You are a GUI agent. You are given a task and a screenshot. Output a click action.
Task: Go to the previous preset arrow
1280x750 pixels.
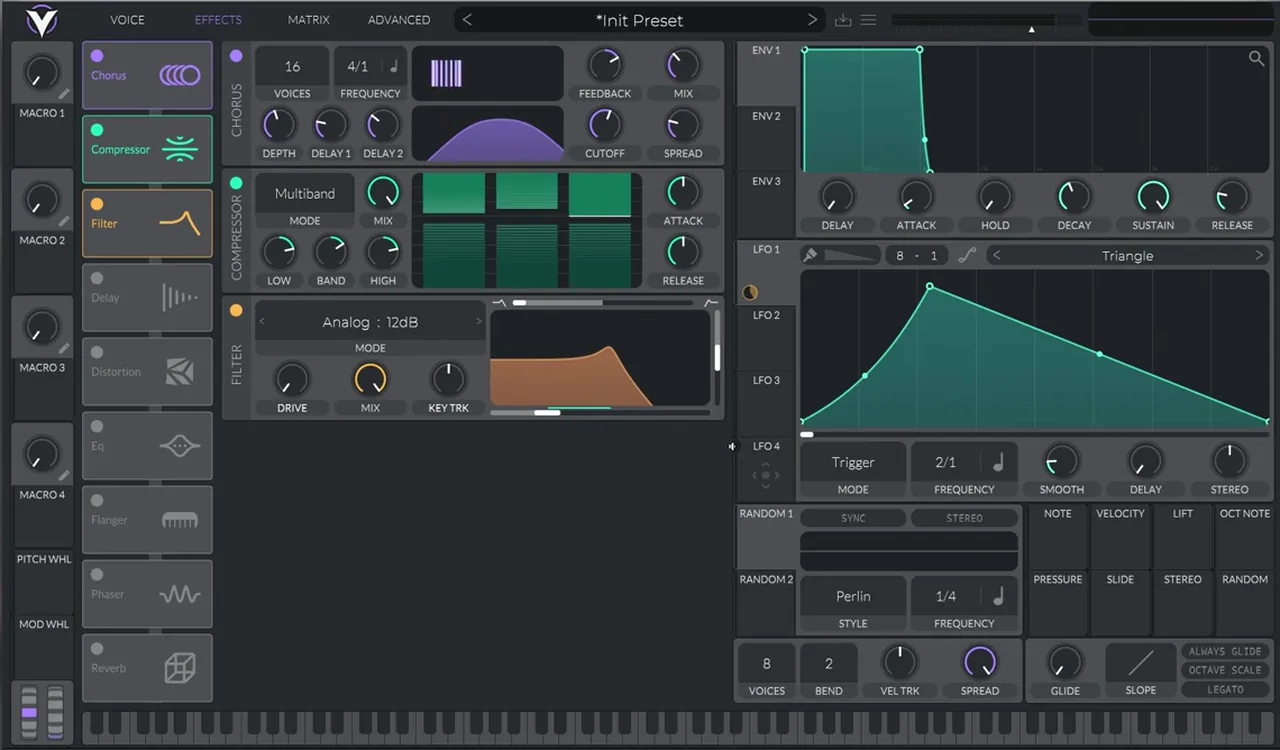coord(467,20)
